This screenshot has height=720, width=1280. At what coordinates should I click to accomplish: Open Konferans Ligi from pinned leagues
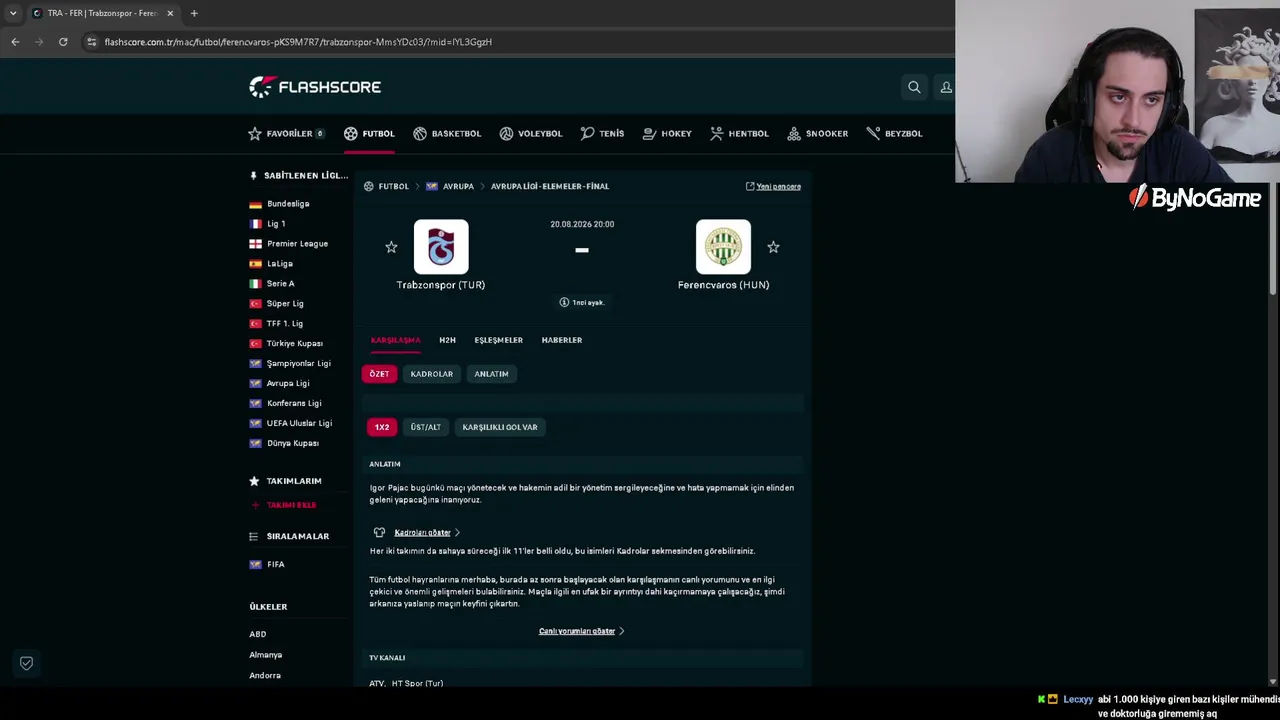coord(294,404)
